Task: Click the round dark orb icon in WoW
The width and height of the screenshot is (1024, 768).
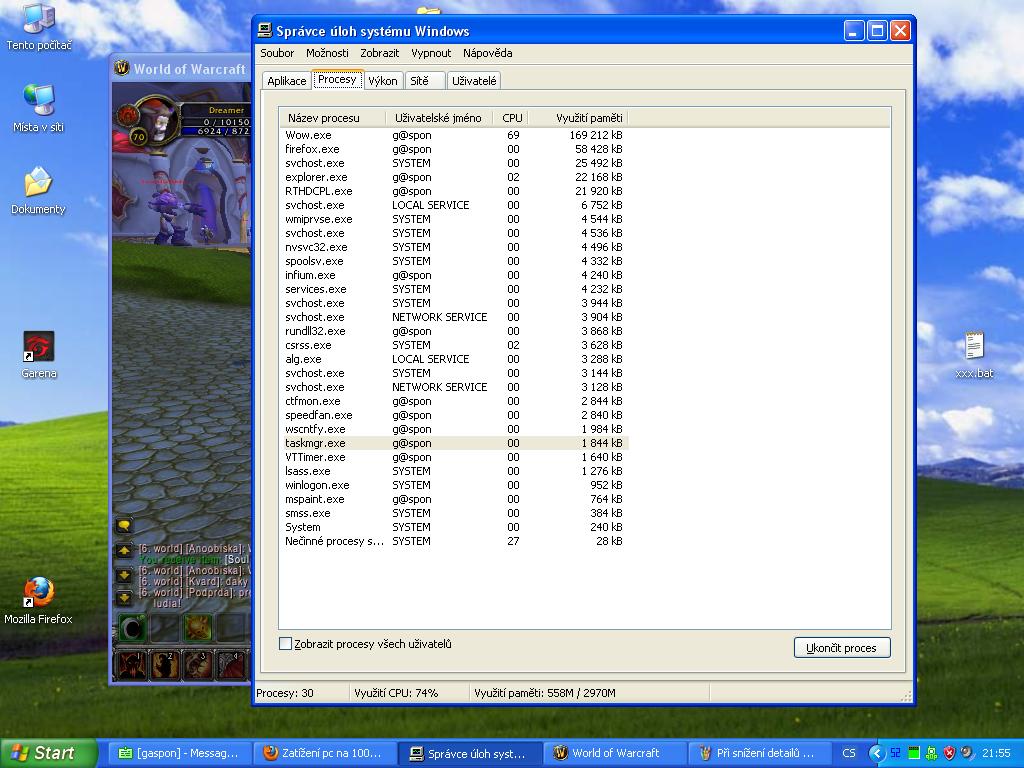Action: tap(133, 628)
